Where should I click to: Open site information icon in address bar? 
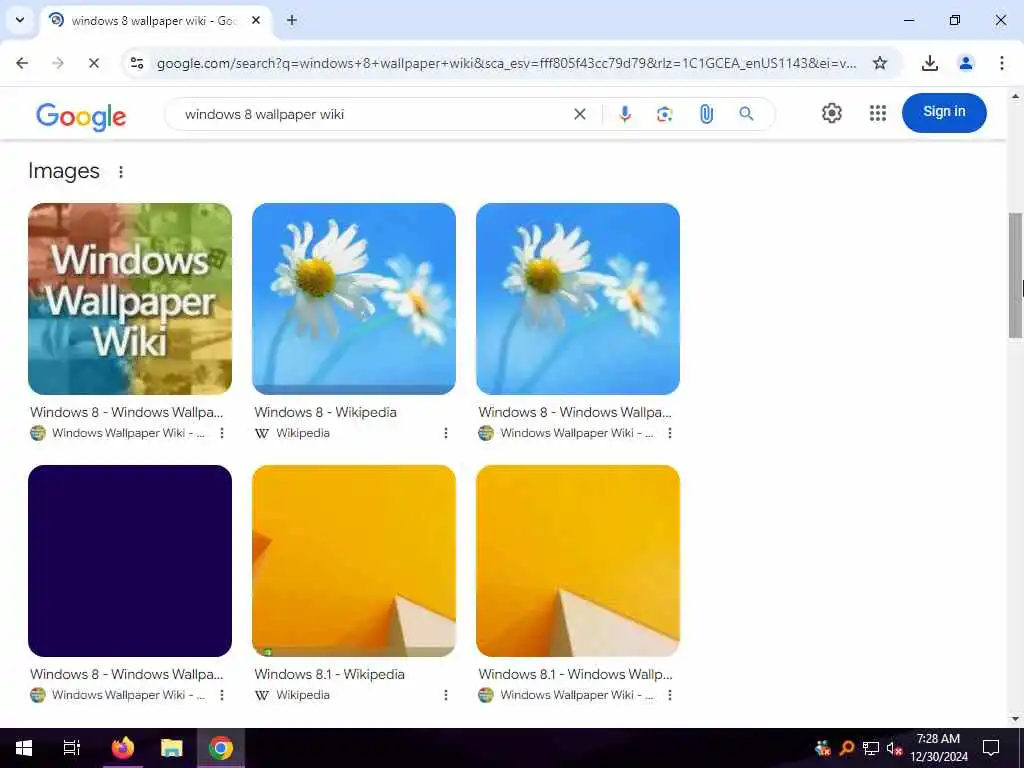[136, 63]
